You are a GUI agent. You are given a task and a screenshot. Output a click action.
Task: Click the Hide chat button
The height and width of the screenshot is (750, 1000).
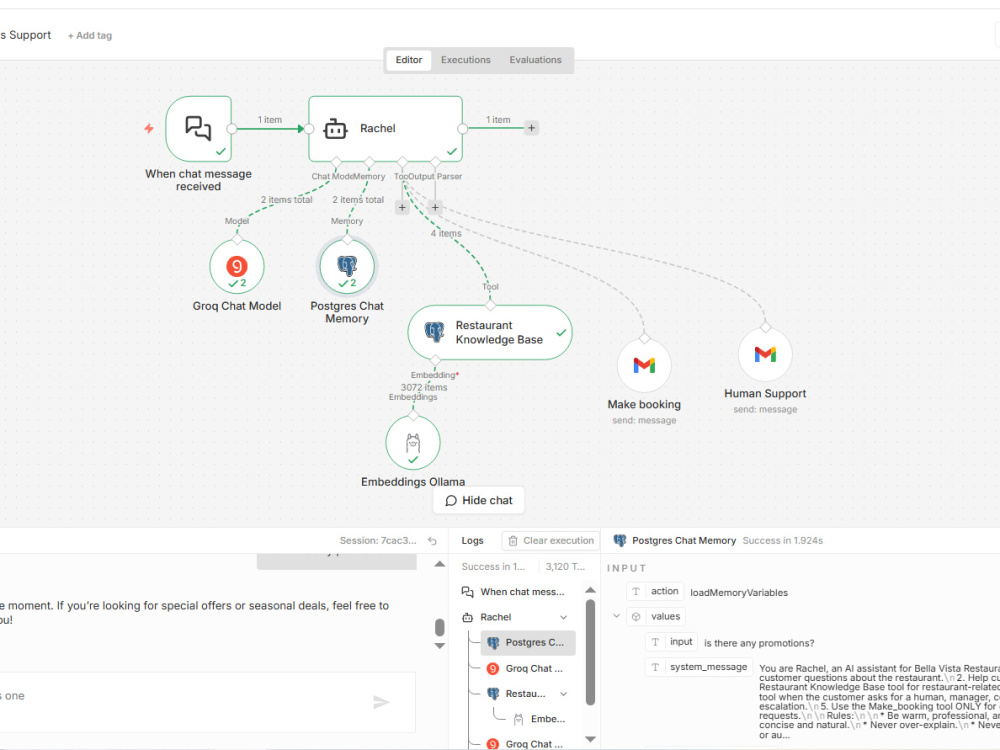click(x=479, y=501)
